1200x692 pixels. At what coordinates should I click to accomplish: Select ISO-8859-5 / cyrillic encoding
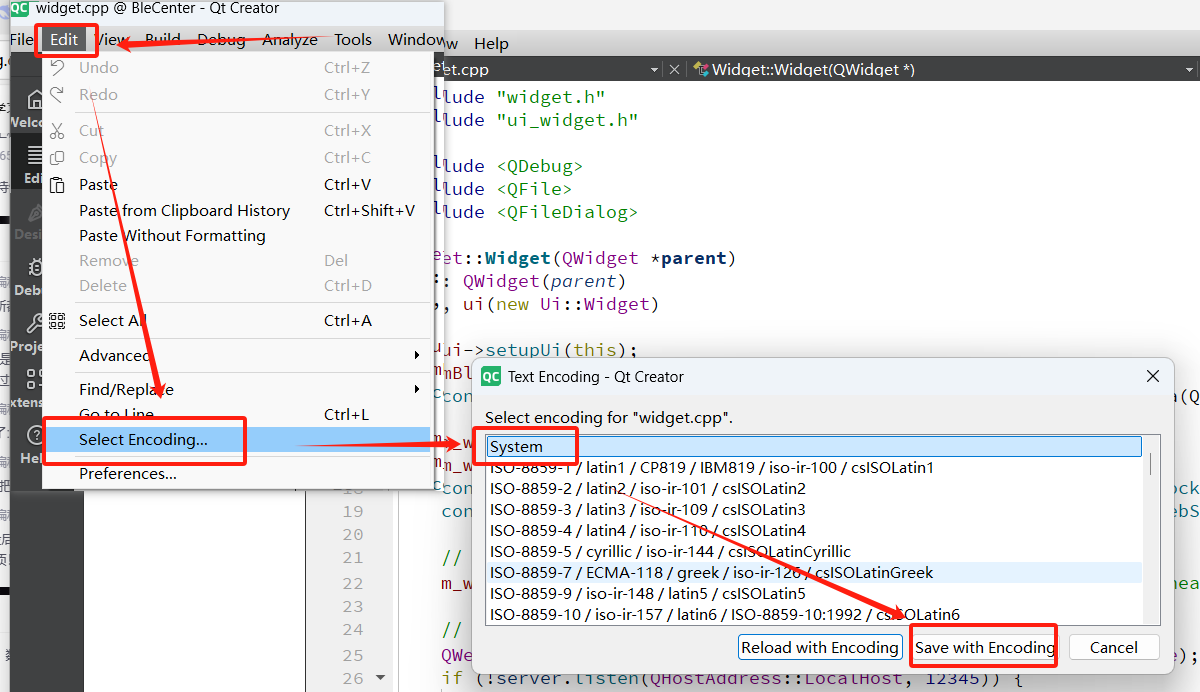pyautogui.click(x=814, y=552)
